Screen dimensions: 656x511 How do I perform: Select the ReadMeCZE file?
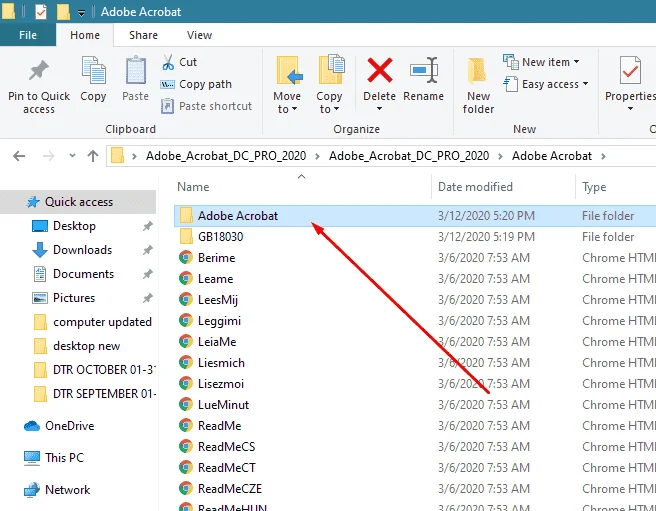pyautogui.click(x=230, y=489)
